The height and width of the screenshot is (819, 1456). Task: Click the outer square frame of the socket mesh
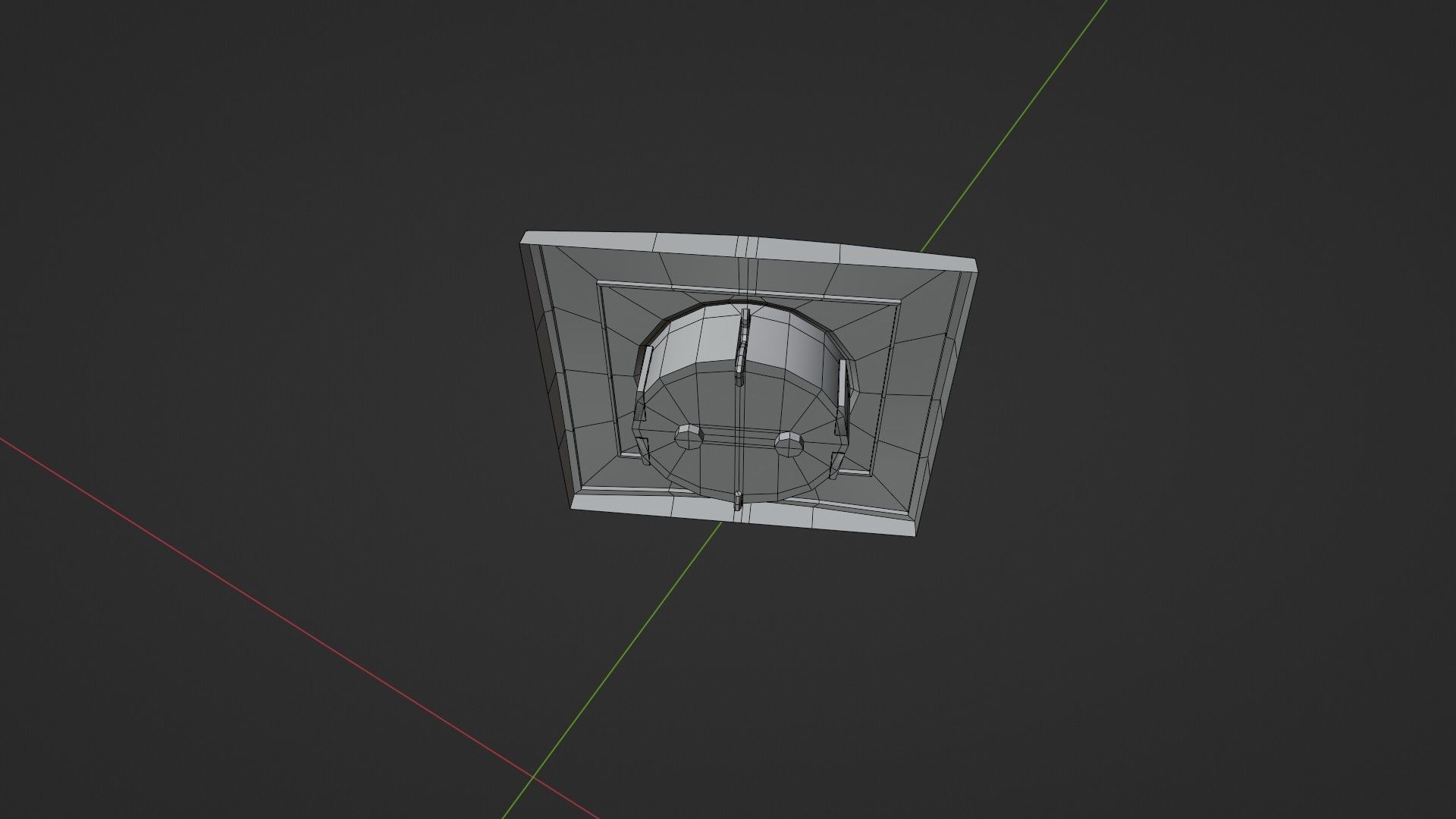(x=747, y=385)
